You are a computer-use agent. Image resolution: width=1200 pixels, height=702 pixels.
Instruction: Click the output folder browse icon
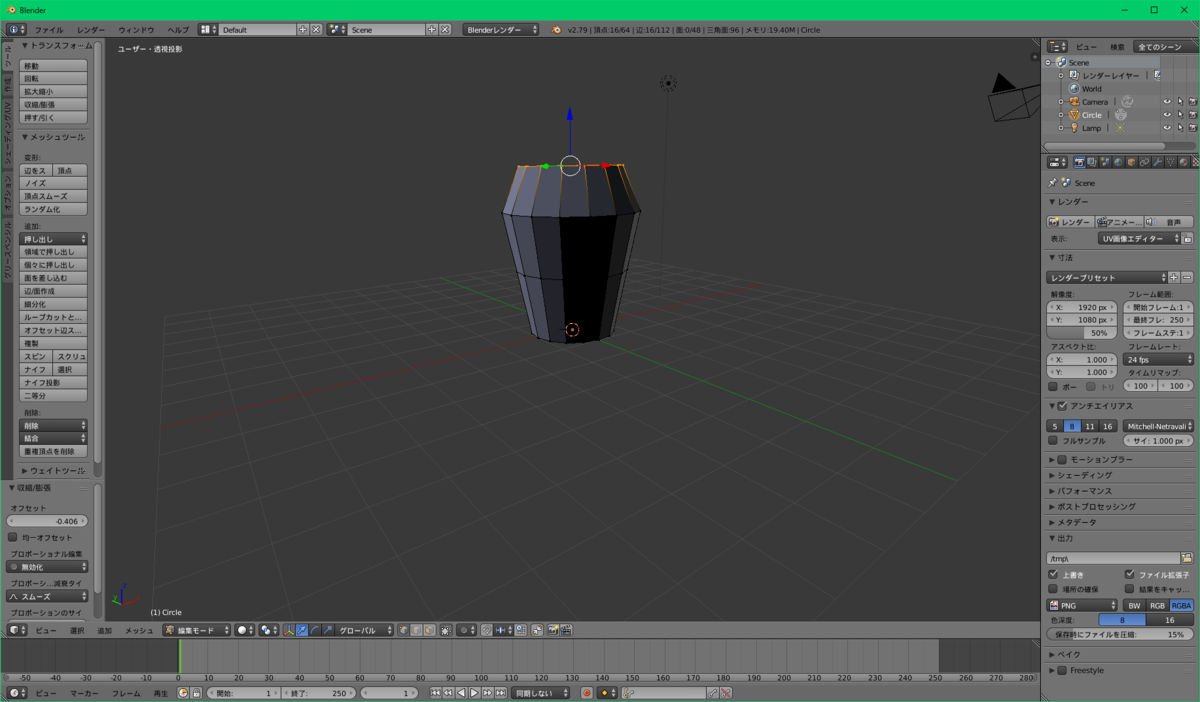[1187, 558]
